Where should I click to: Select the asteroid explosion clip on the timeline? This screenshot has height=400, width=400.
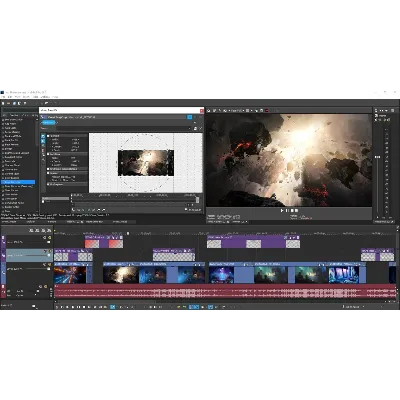click(121, 273)
